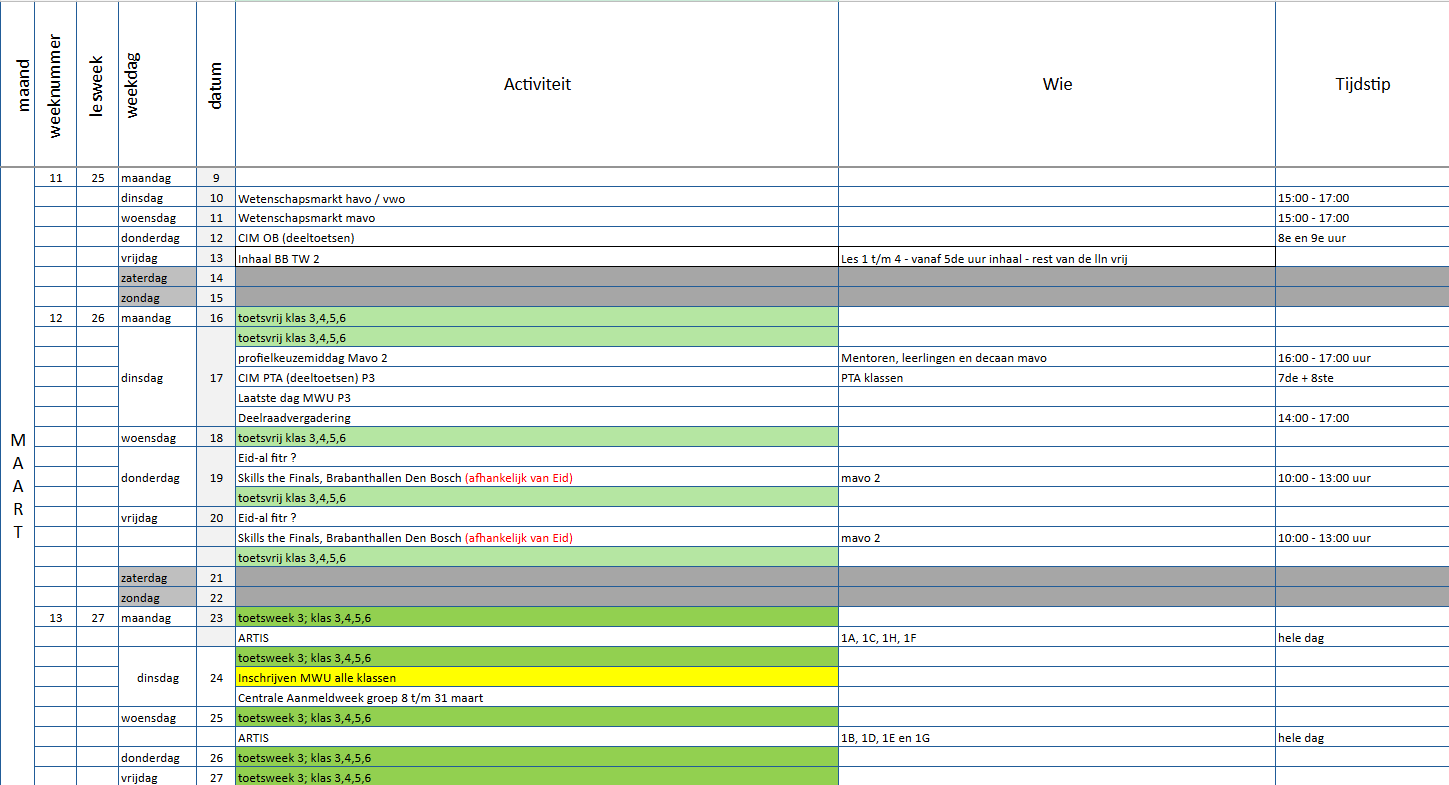Select the rotated weeknummer header cell

pos(56,84)
